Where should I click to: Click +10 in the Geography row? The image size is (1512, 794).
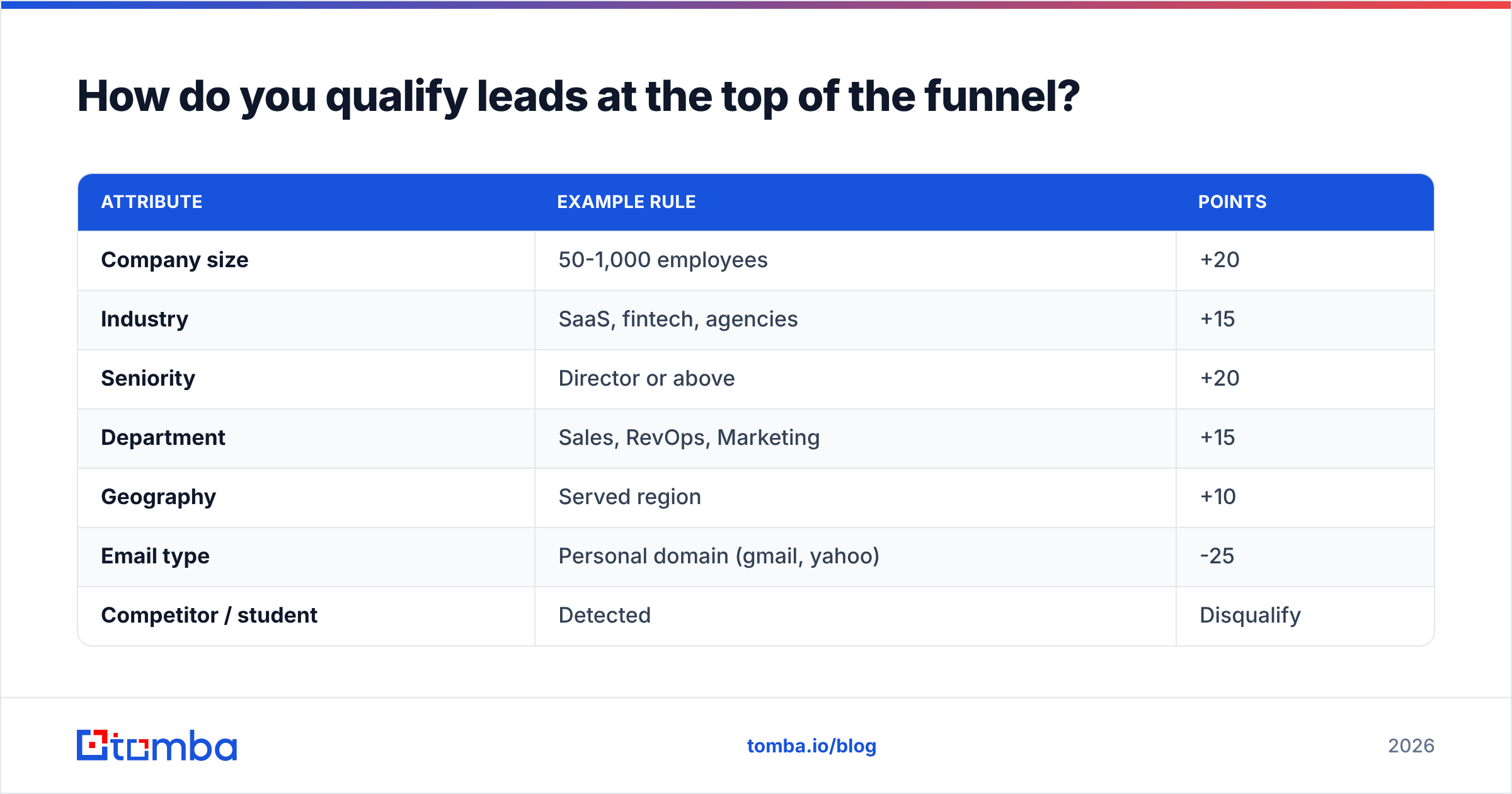click(1218, 497)
